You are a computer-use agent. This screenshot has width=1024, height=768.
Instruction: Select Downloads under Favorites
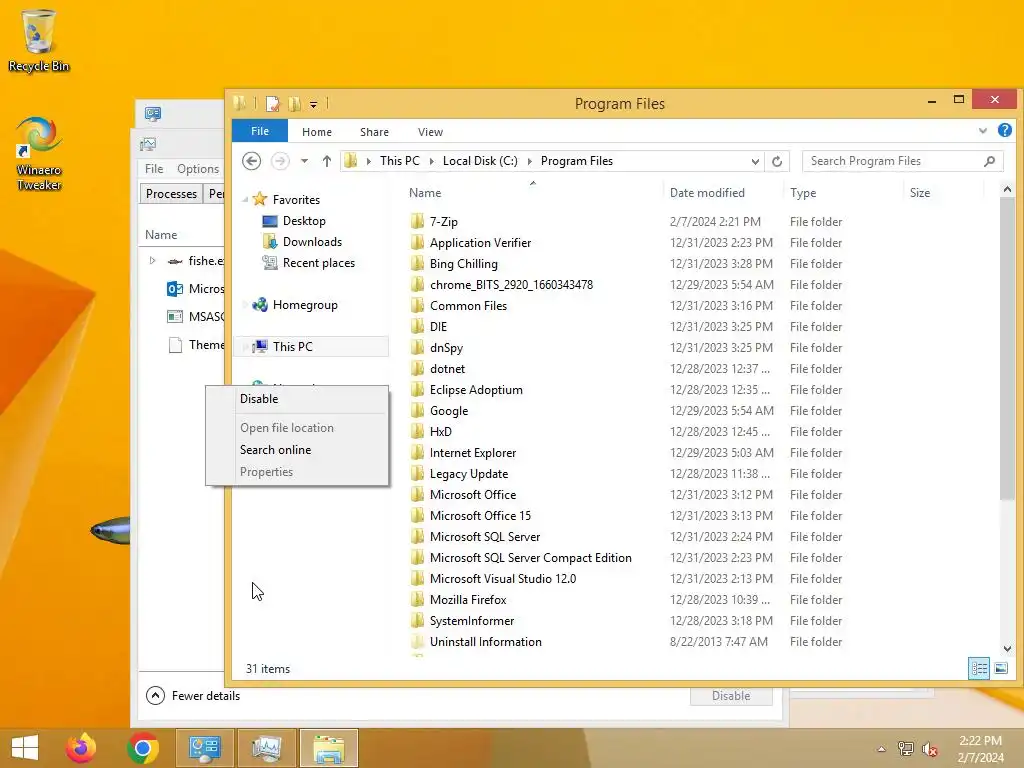[312, 242]
